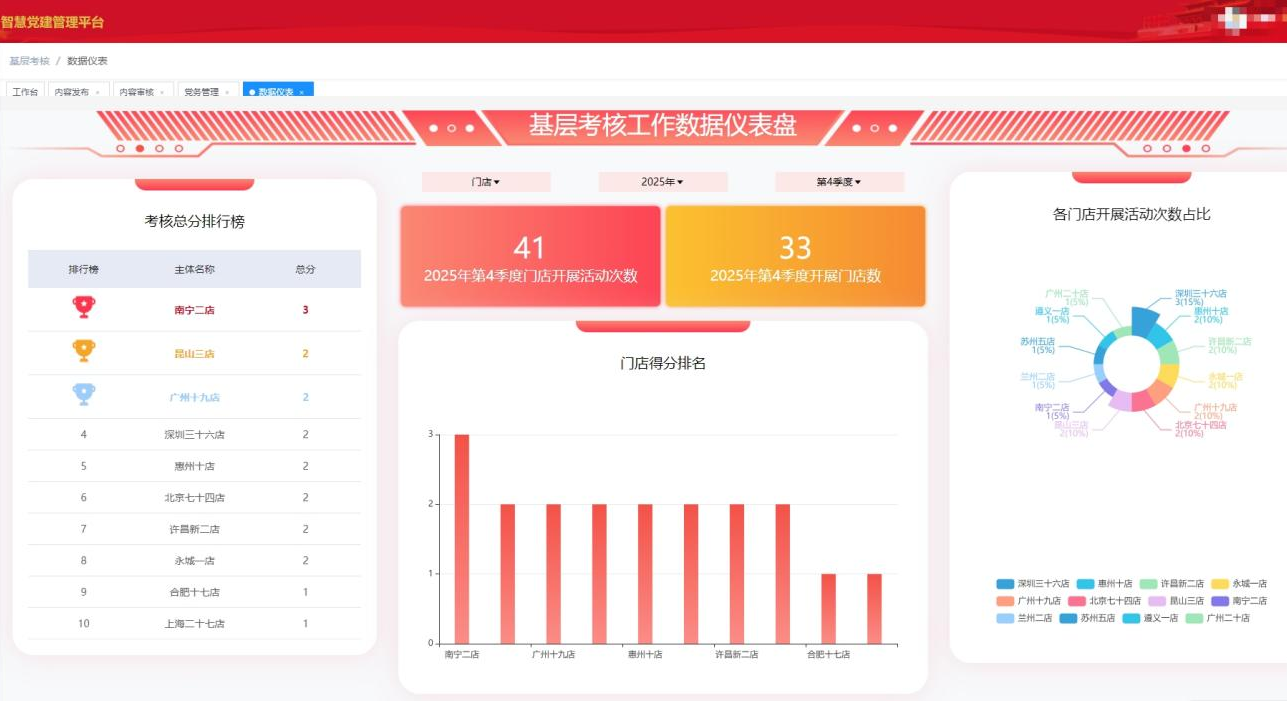Close the 内容审核 tab

tap(162, 92)
